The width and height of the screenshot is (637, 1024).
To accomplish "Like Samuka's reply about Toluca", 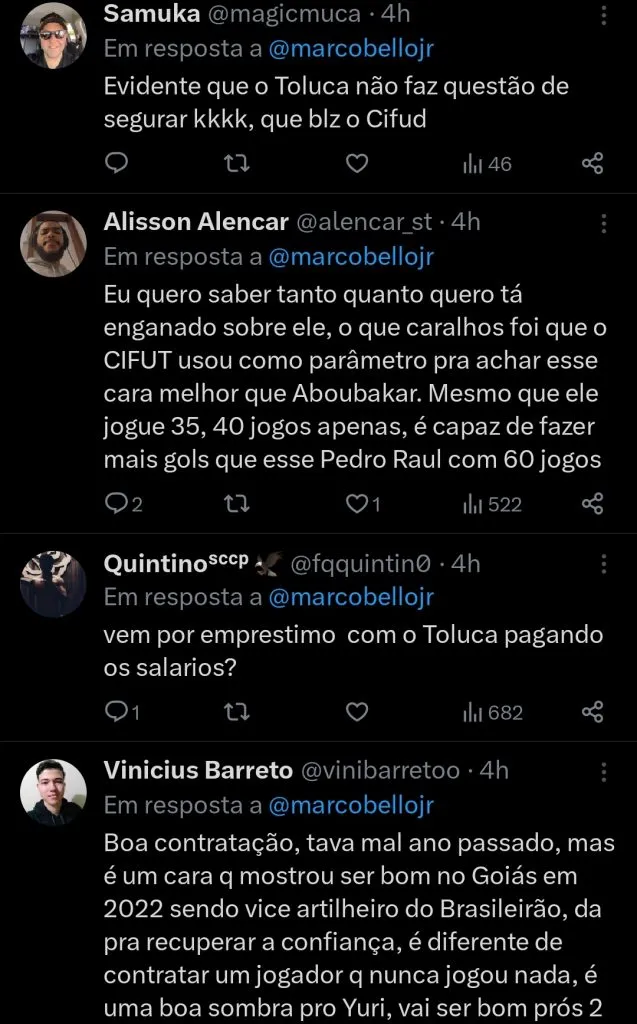I will click(x=356, y=163).
